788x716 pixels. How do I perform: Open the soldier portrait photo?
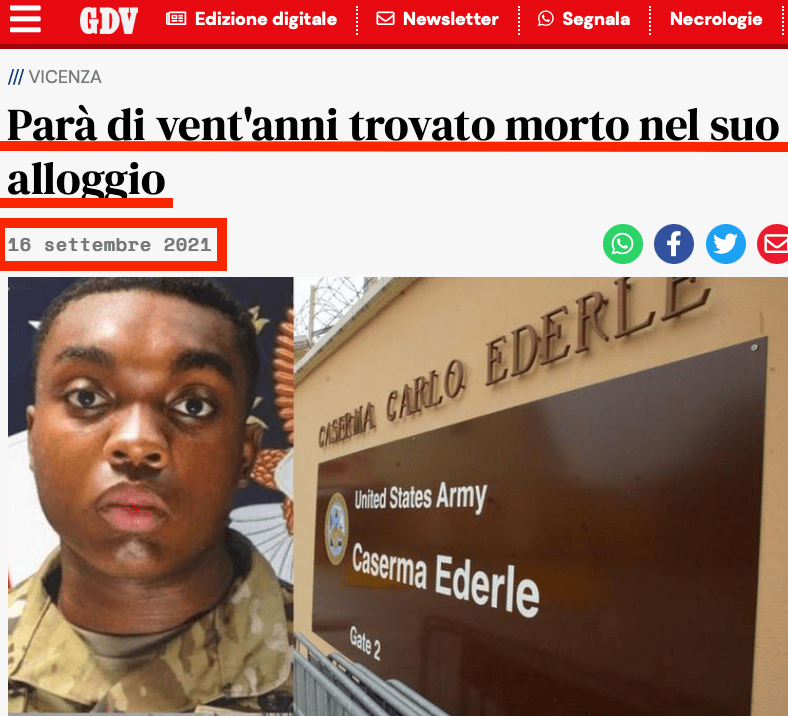[151, 494]
